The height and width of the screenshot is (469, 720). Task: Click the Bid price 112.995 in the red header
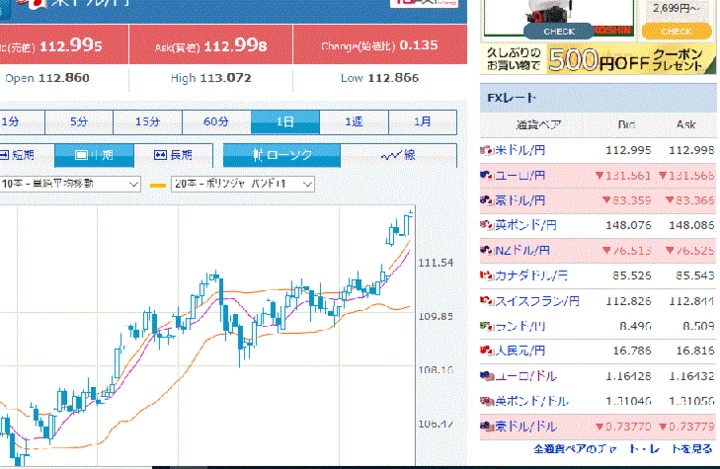click(x=71, y=45)
